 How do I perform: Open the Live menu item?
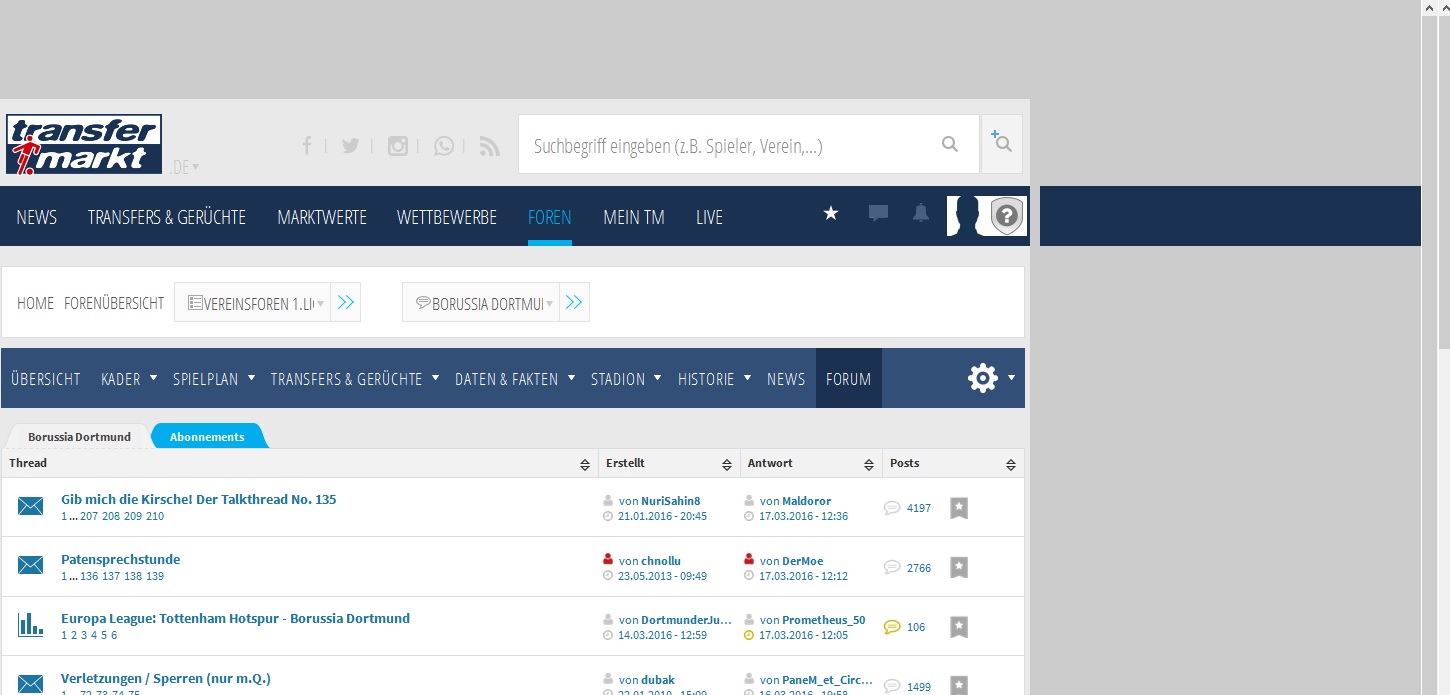coord(709,217)
